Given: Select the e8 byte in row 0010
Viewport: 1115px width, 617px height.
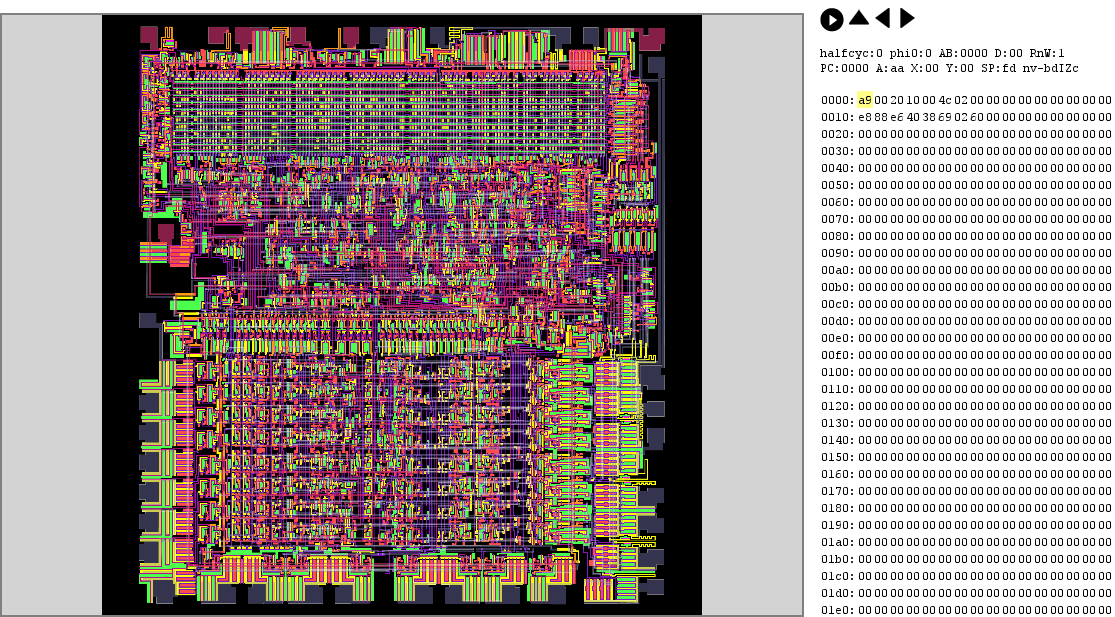Looking at the screenshot, I should point(865,117).
